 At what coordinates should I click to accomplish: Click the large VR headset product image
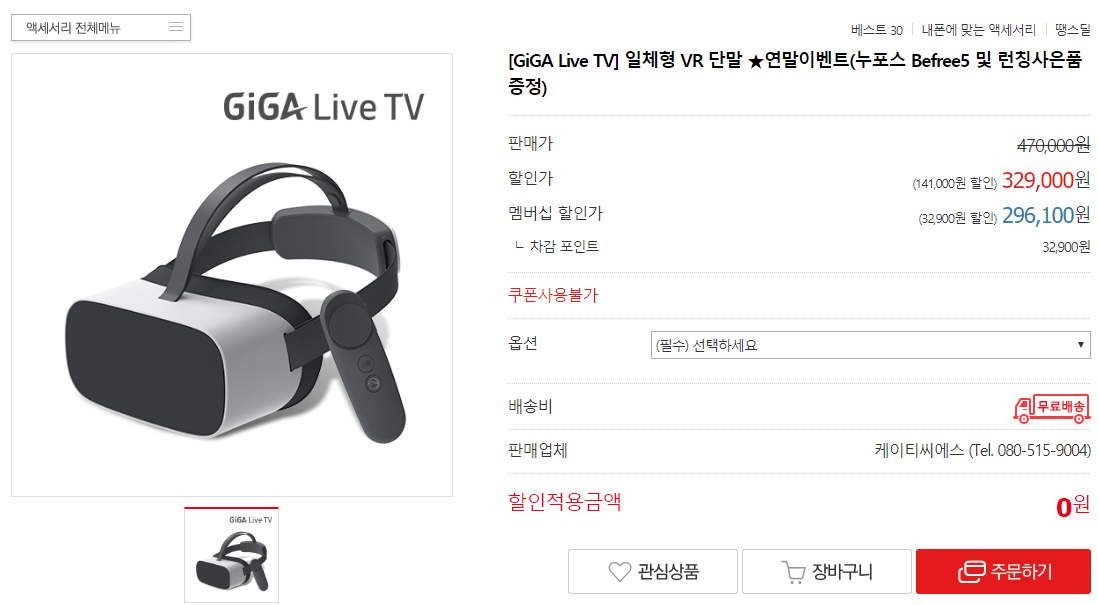[x=232, y=275]
